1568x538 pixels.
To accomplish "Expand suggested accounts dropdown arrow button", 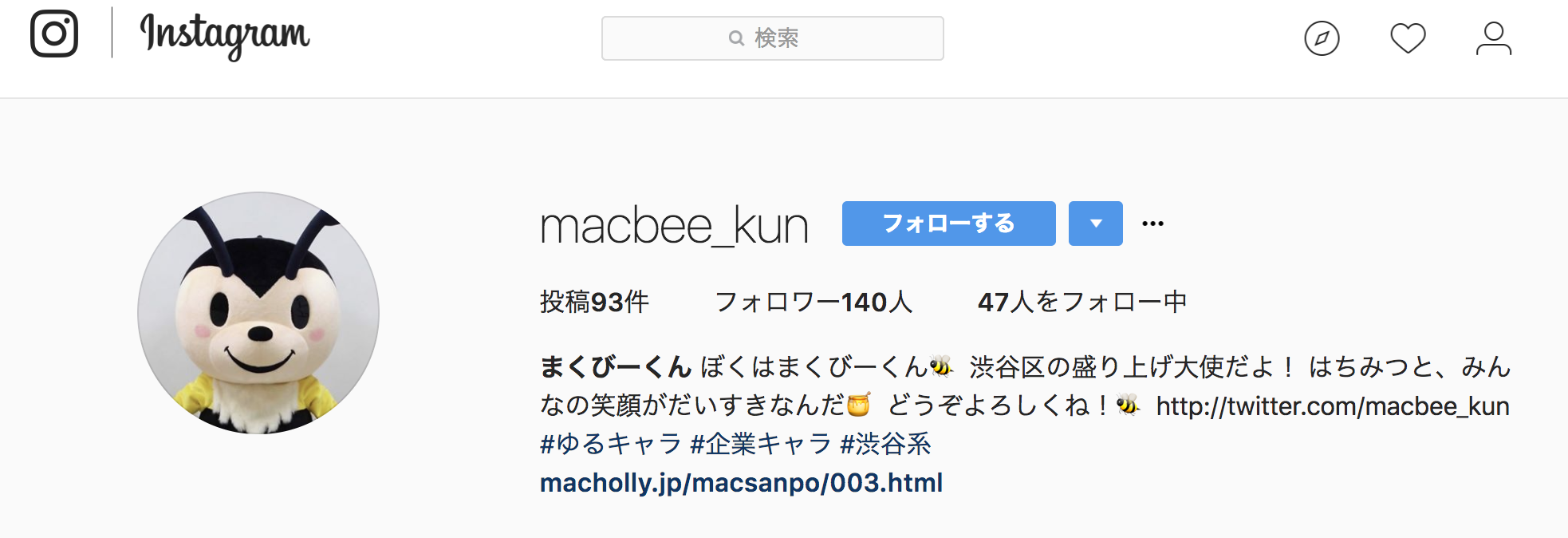I will click(1095, 224).
